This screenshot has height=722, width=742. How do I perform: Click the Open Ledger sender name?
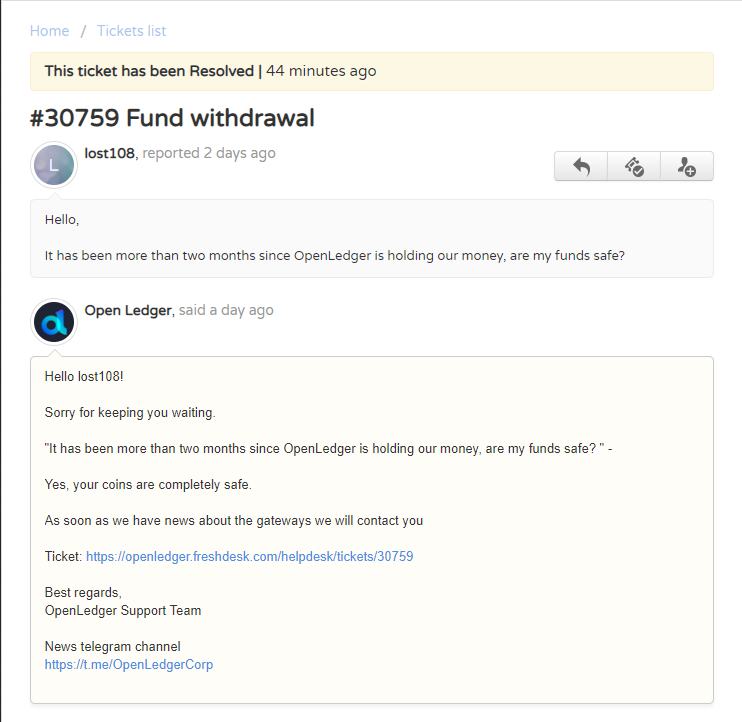click(128, 310)
